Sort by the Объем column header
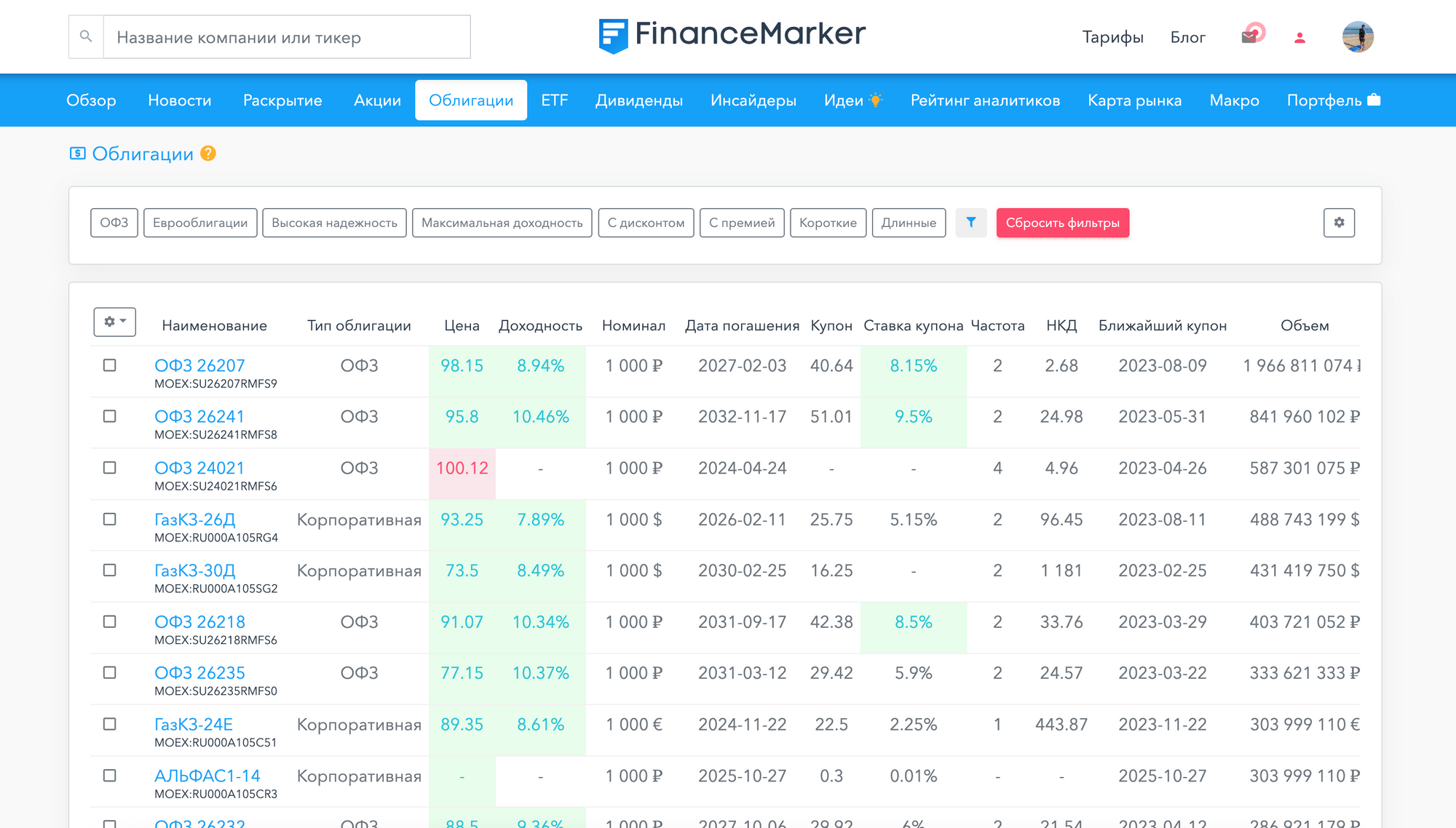Screen dimensions: 1456x828 point(1305,325)
